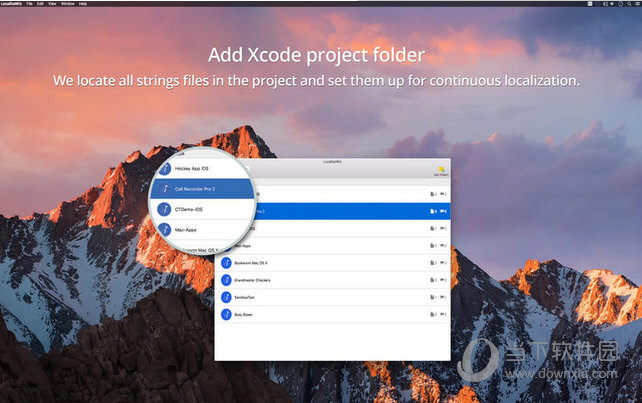Select the Mac-Apps project name in the list

click(x=243, y=246)
